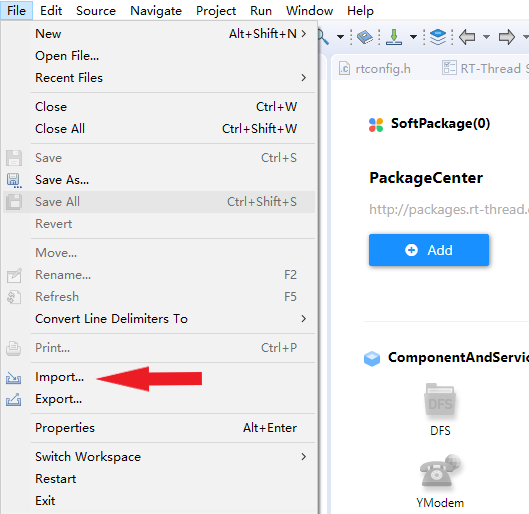Click the Export icon in File menu
Image resolution: width=529 pixels, height=514 pixels.
tap(13, 400)
